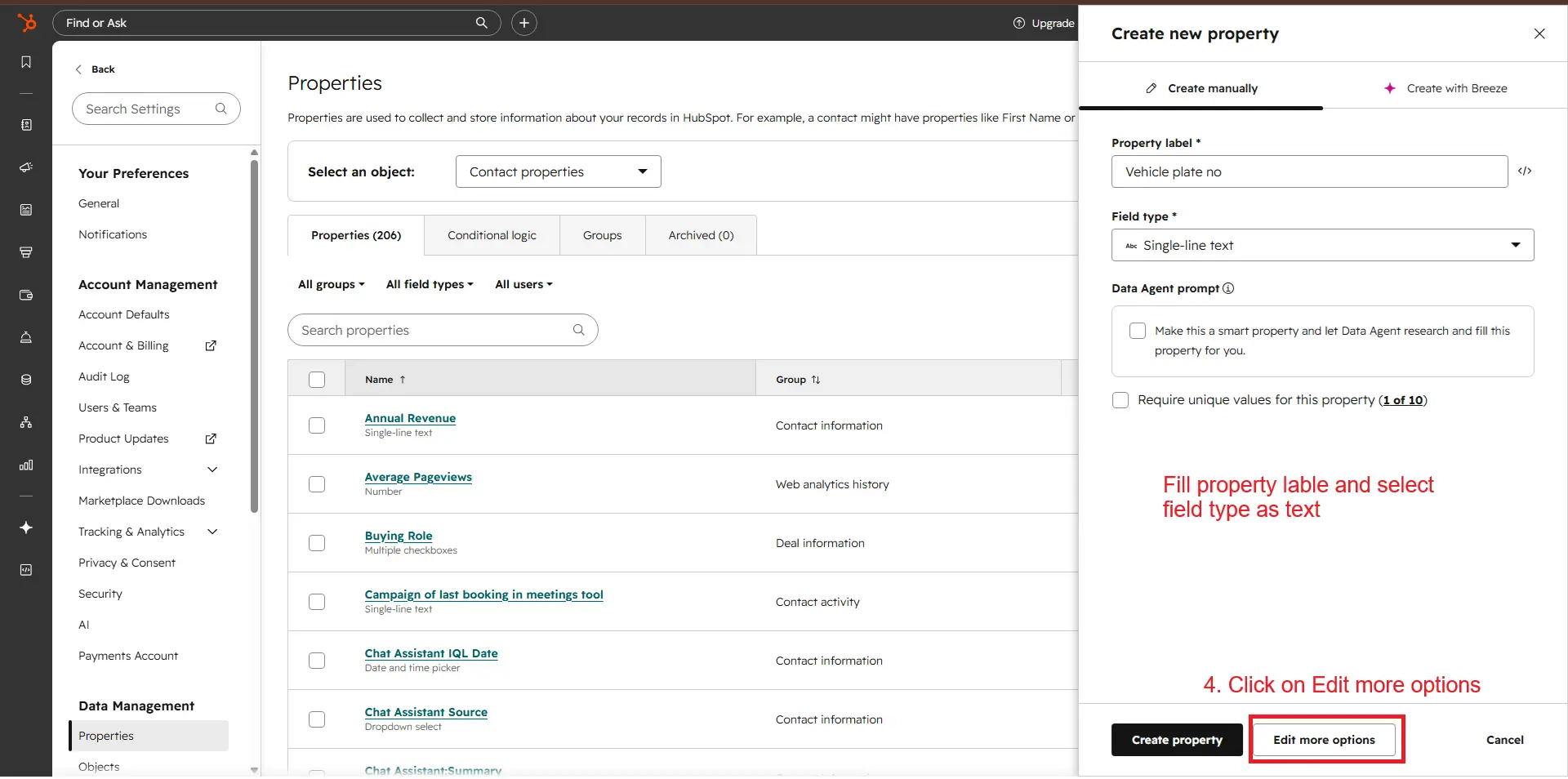
Task: Open the Bookmarks icon in left rail
Action: 26,62
